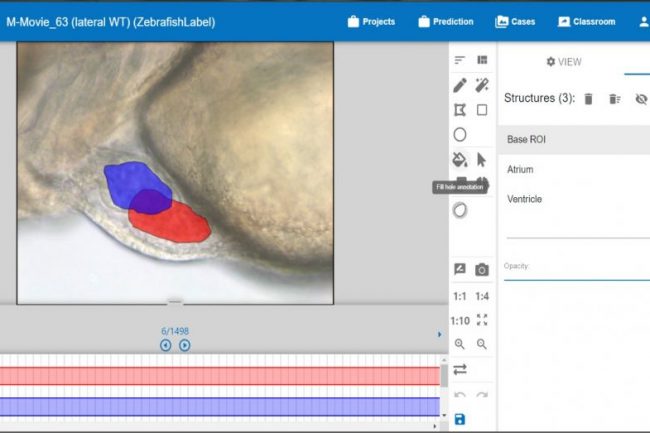Go to next frame
Screen dimensions: 650x433
coord(184,345)
